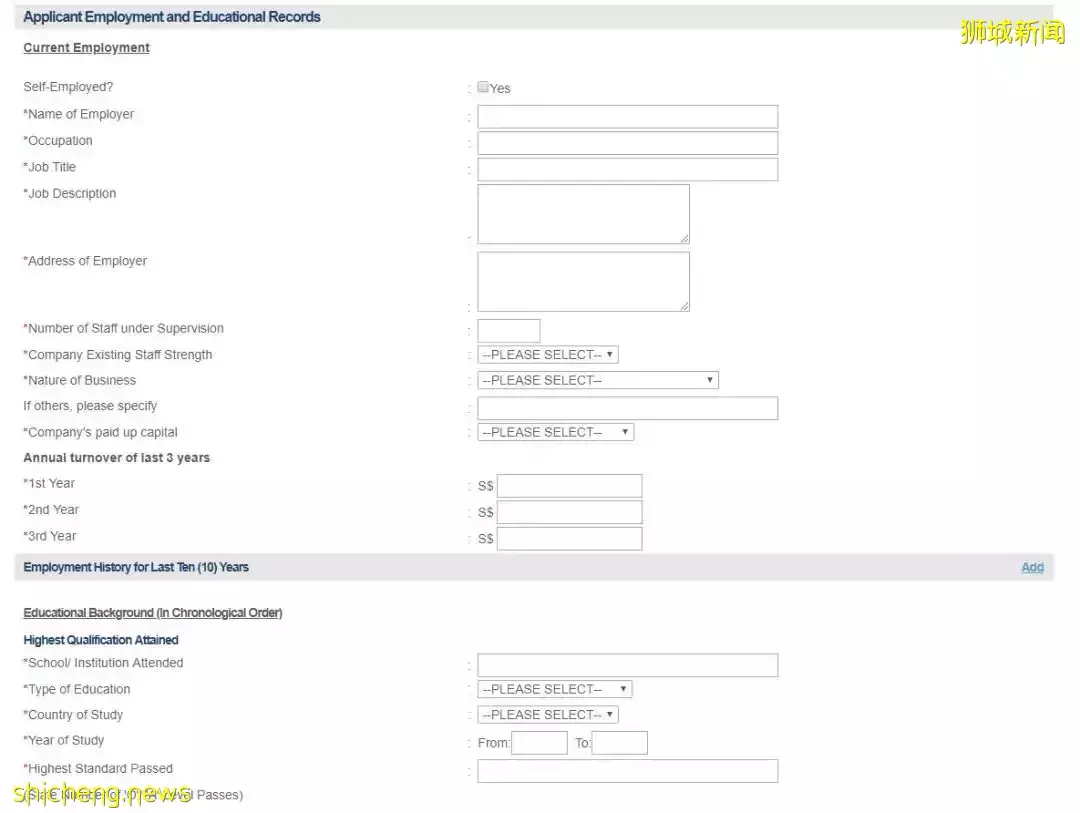1080x813 pixels.
Task: Click the Address of Employer textarea
Action: click(583, 281)
